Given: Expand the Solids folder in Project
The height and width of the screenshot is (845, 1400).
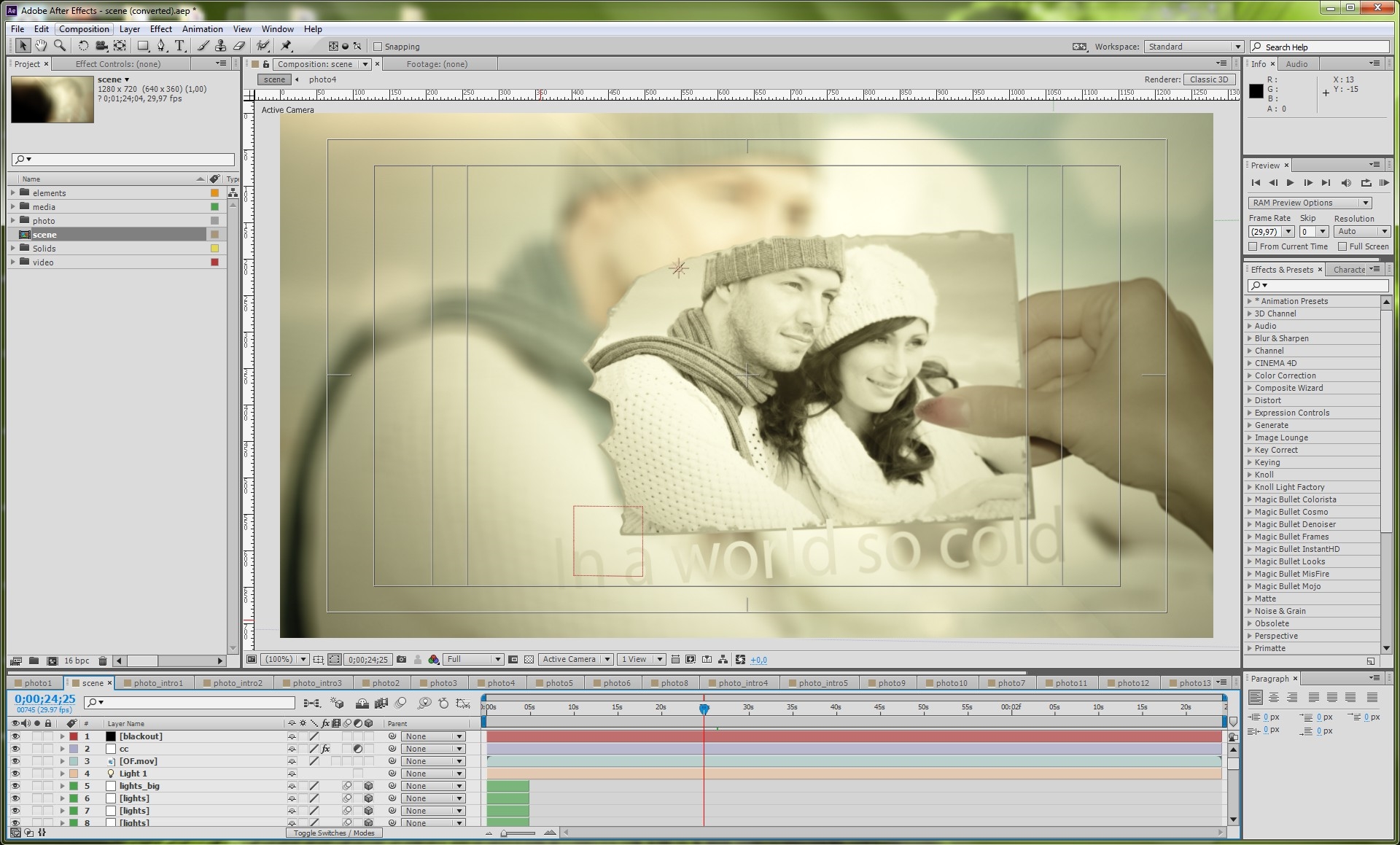Looking at the screenshot, I should tap(13, 248).
